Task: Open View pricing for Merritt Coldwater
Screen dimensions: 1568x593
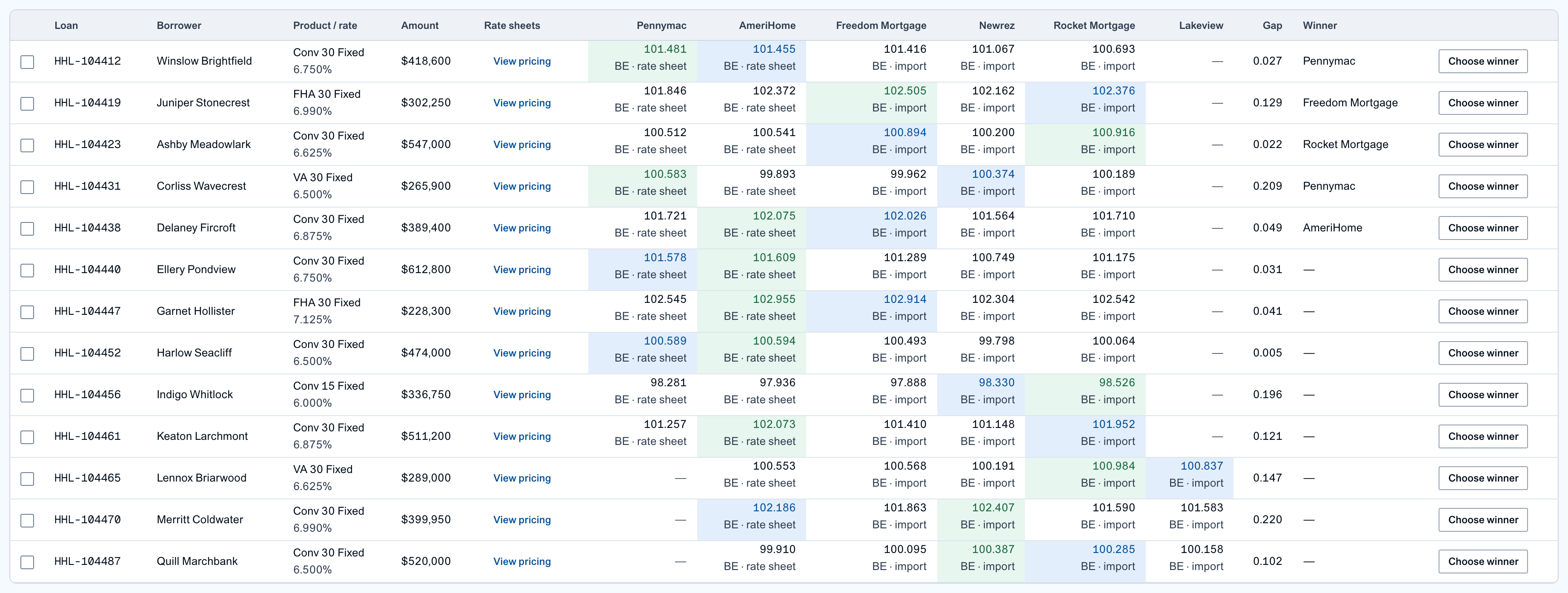Action: coord(522,520)
